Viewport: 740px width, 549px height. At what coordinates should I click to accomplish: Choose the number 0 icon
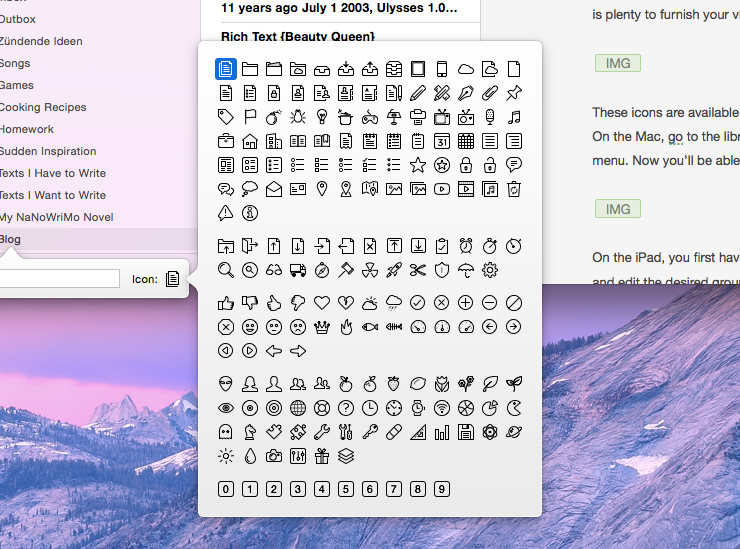coord(226,489)
